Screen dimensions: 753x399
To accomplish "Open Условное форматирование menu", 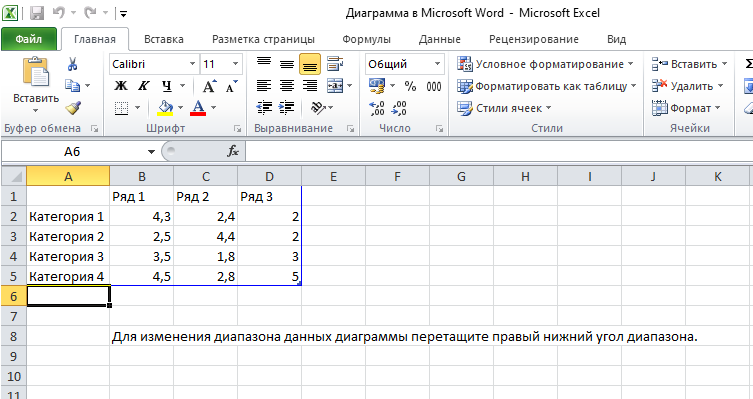I will click(x=545, y=64).
